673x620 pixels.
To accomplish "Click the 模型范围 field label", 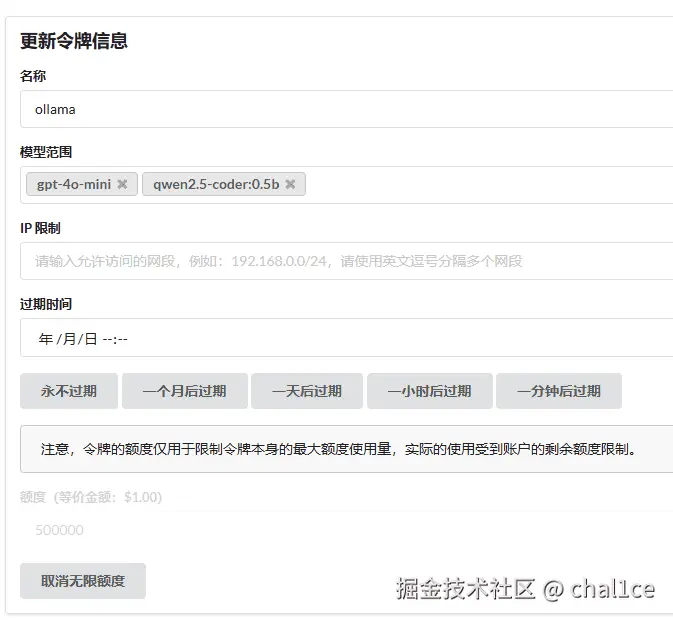I will [x=46, y=152].
